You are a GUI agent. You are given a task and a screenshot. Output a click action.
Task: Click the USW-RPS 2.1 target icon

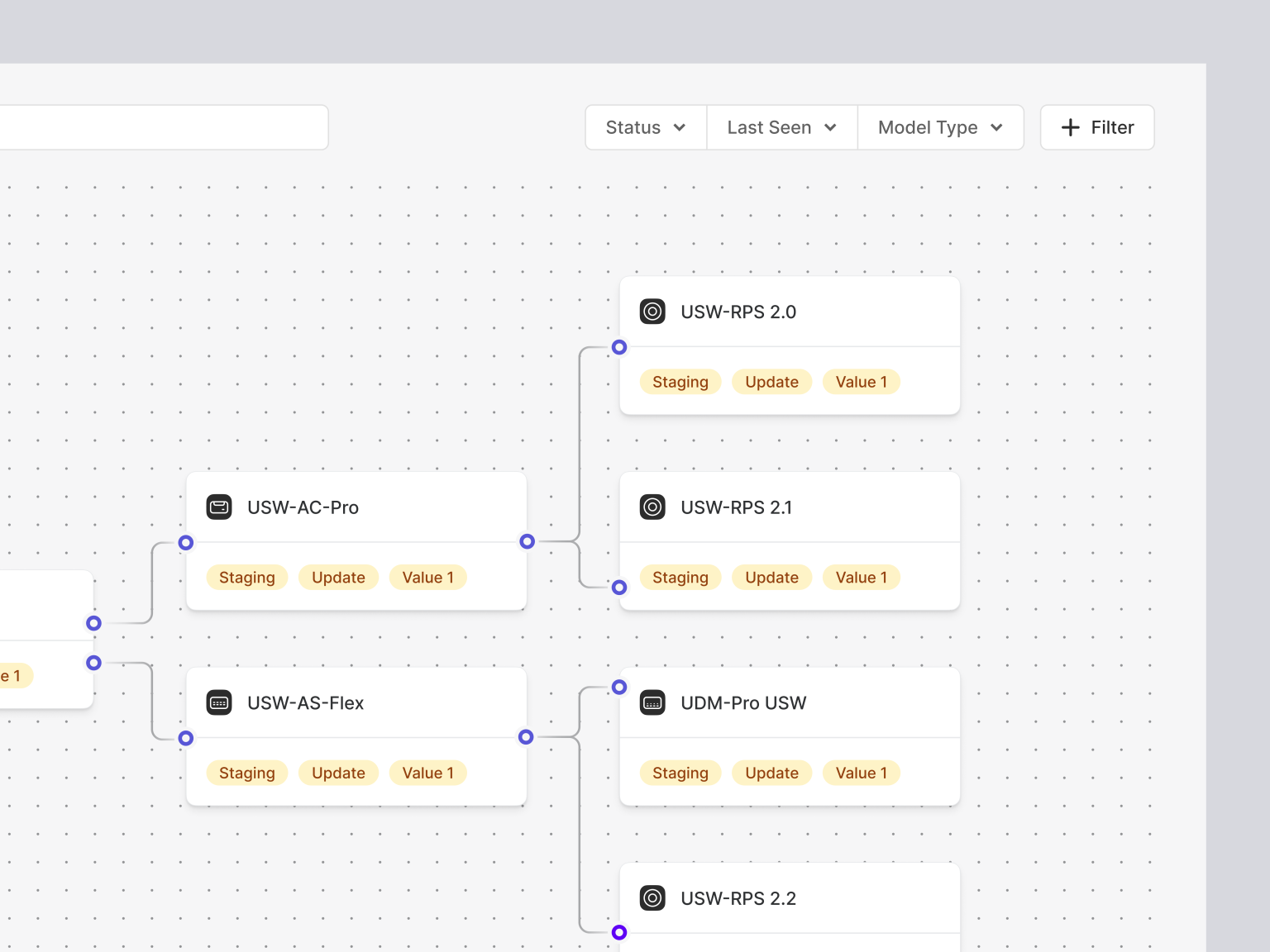tap(652, 507)
